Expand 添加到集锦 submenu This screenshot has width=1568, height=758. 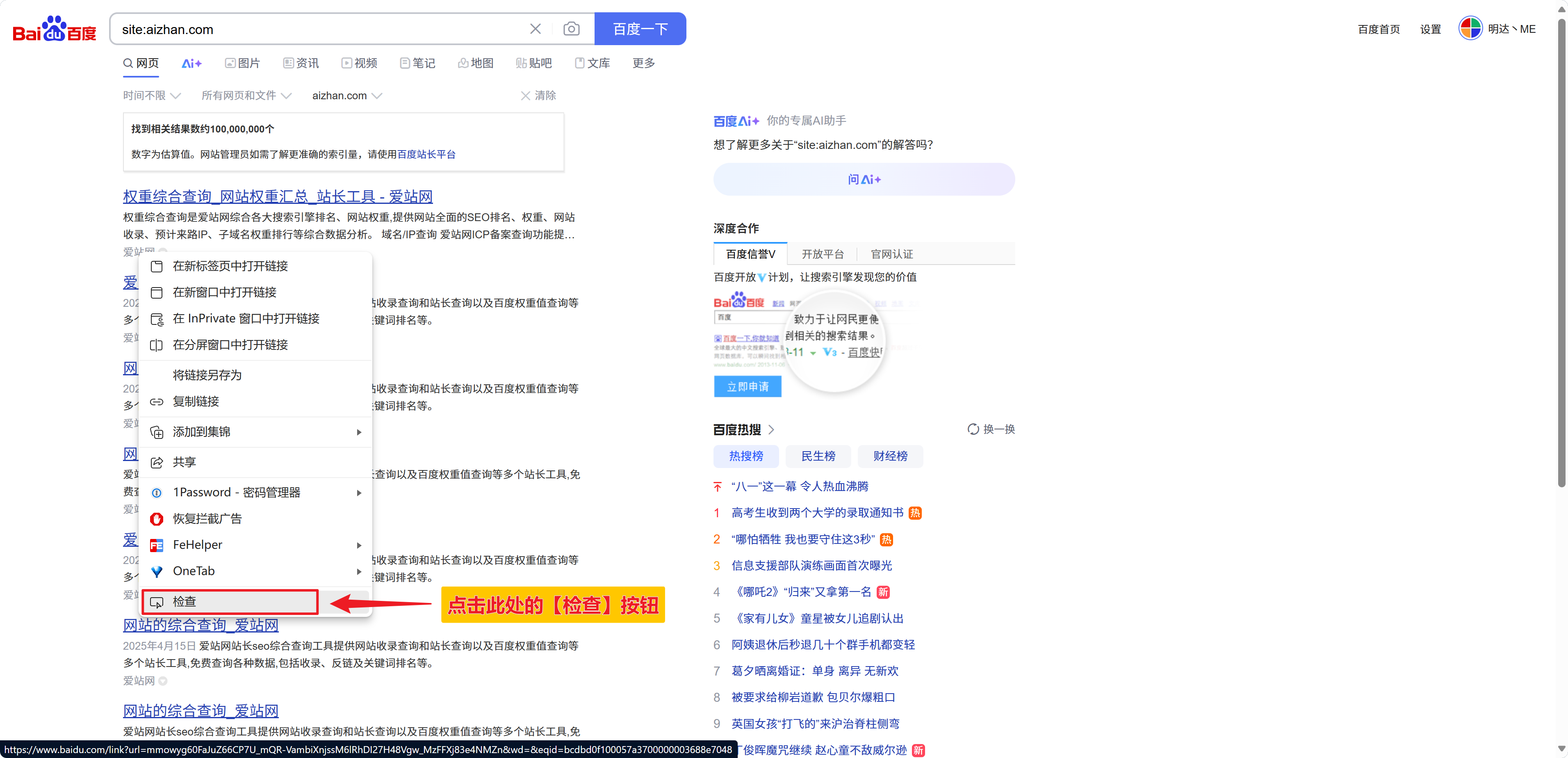point(255,432)
